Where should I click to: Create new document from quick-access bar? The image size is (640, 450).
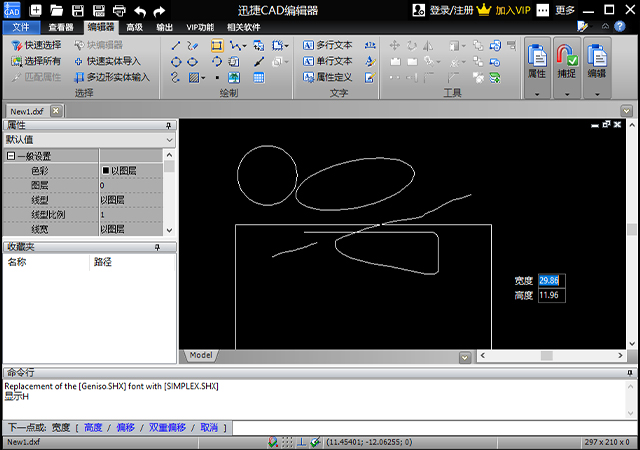[36, 10]
